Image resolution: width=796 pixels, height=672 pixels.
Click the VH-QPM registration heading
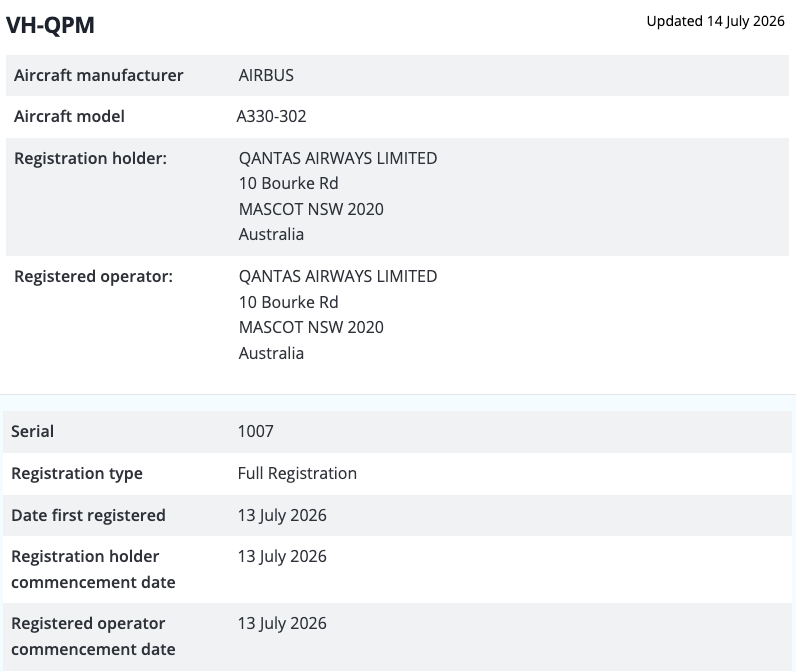point(50,25)
